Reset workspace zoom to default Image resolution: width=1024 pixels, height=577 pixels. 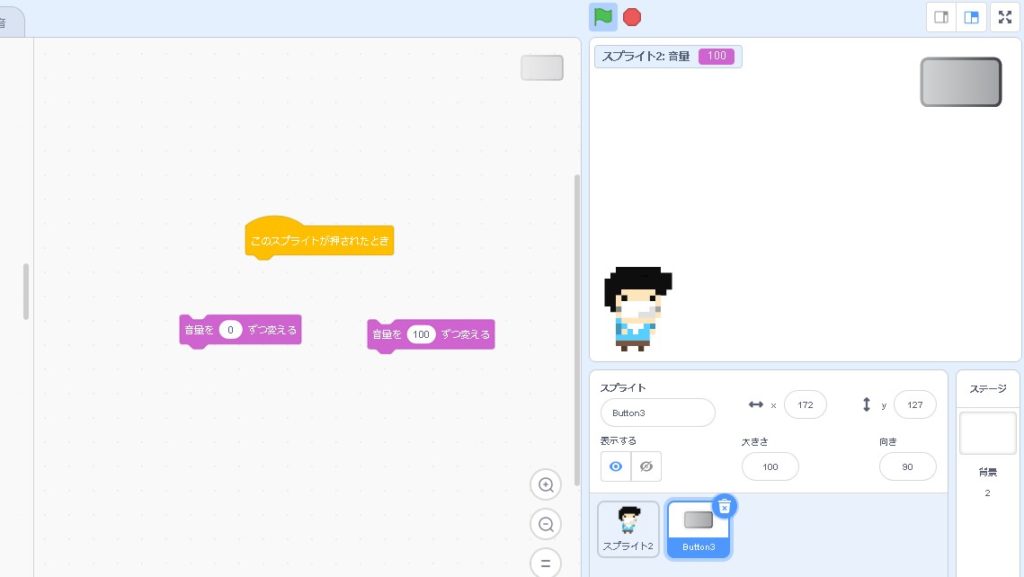point(546,563)
